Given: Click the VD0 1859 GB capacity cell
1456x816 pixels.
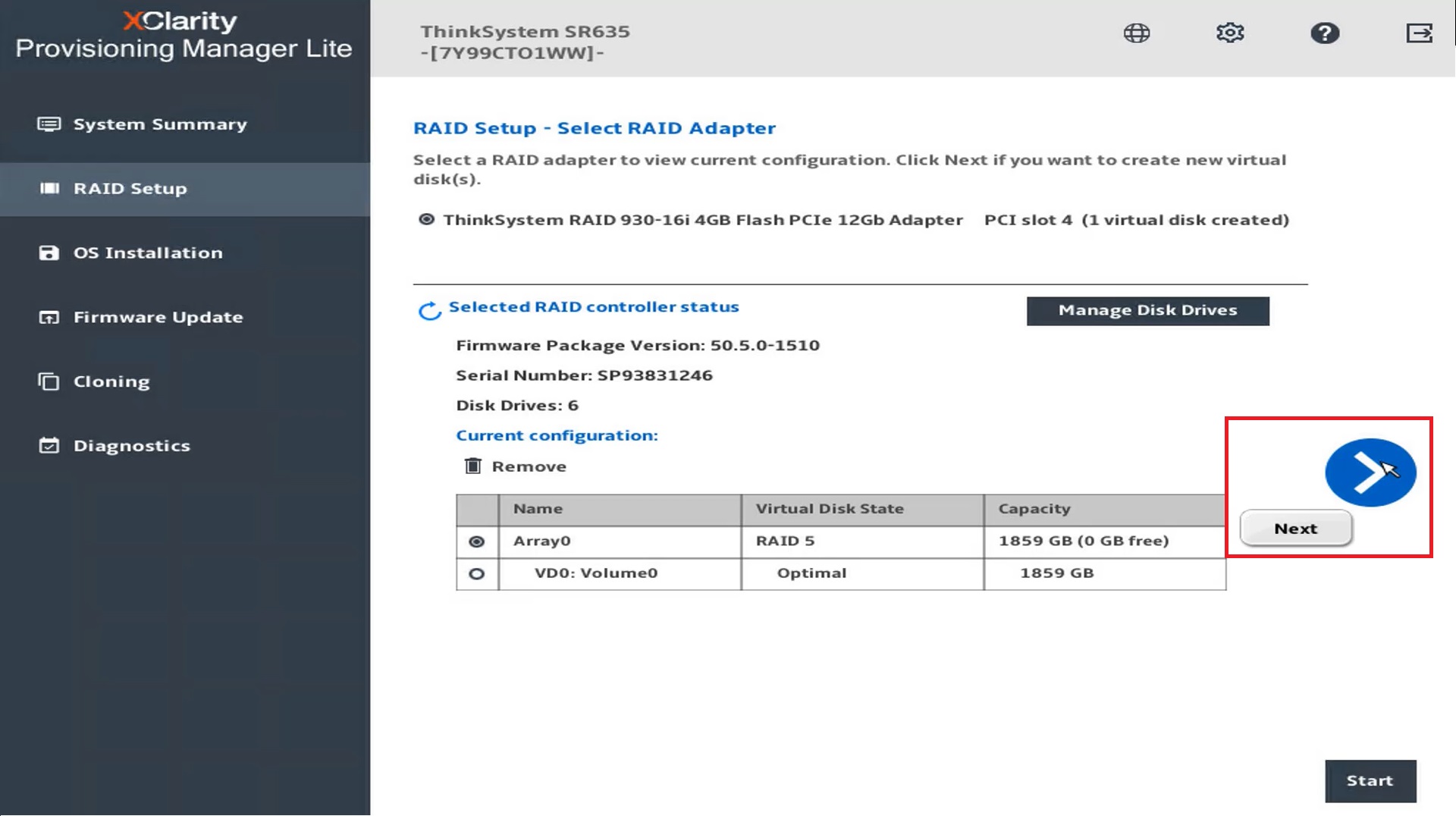Looking at the screenshot, I should coord(1105,574).
